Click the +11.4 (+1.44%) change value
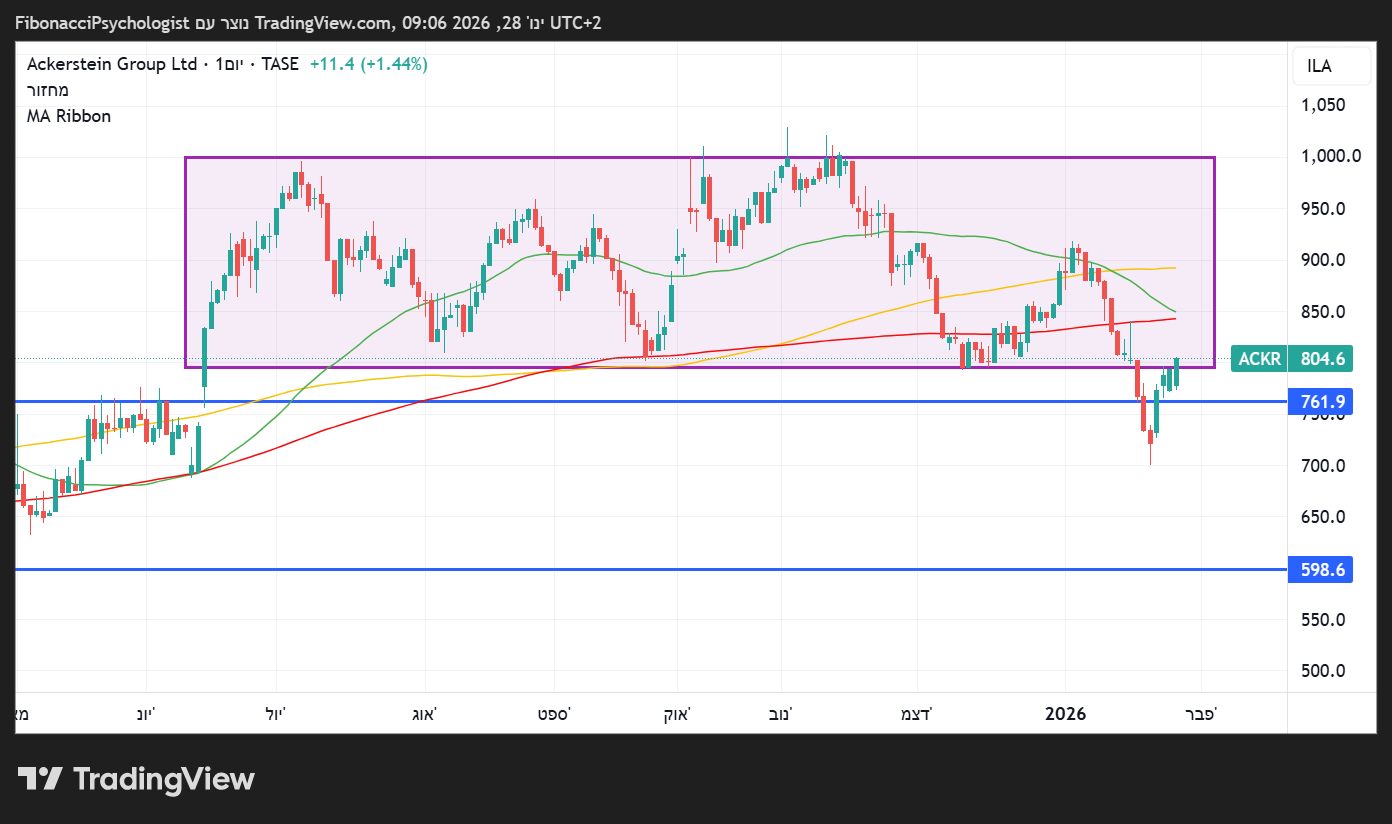1392x824 pixels. pos(368,64)
